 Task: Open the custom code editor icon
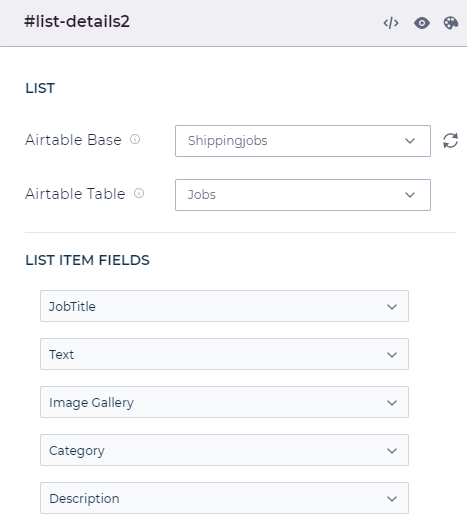(x=391, y=23)
